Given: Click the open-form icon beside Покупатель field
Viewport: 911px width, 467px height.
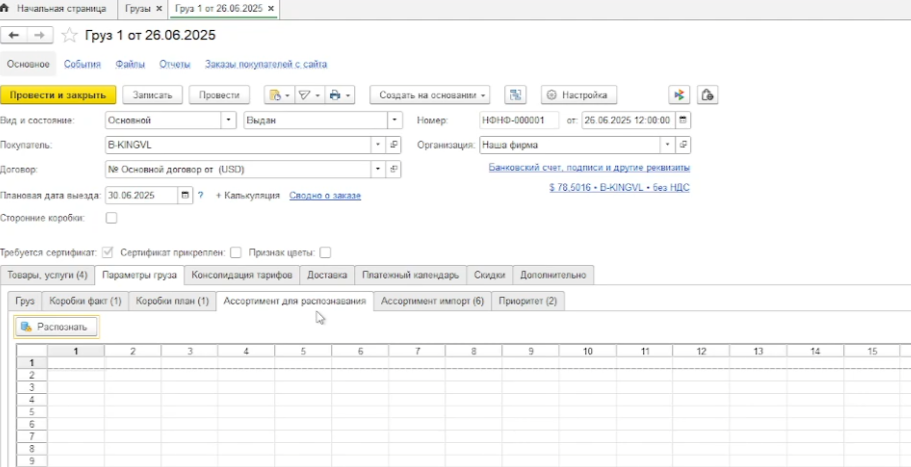Looking at the screenshot, I should point(394,145).
